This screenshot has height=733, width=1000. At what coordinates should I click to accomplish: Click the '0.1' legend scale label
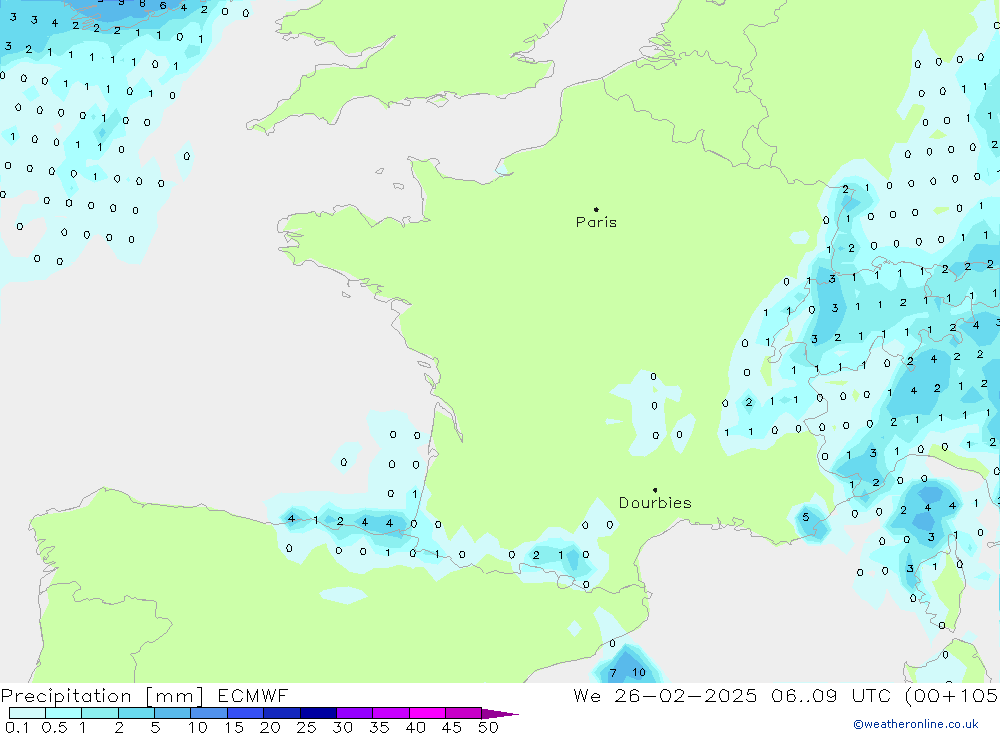[17, 727]
